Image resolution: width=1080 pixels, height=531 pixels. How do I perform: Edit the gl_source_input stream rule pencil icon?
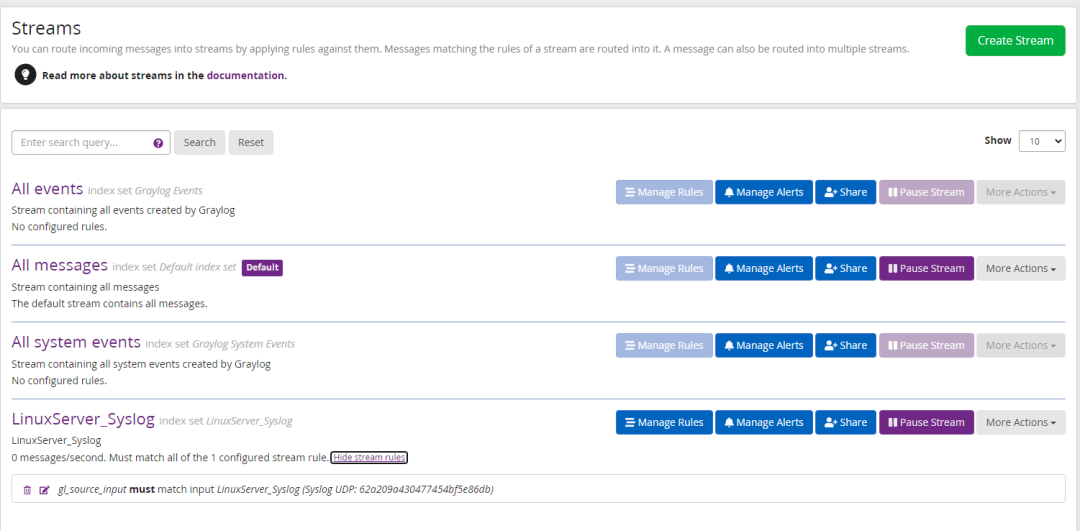tap(45, 490)
